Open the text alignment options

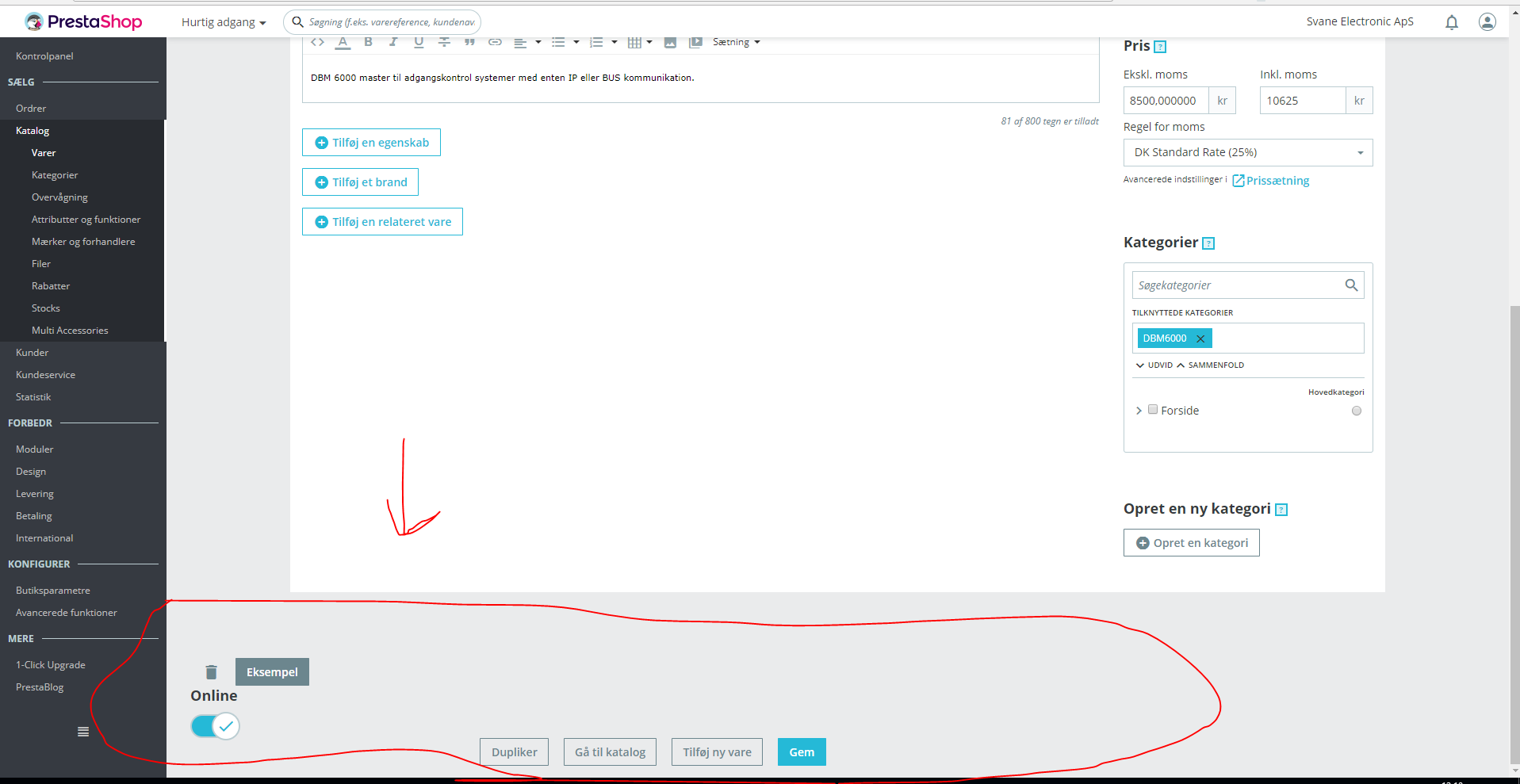(527, 42)
